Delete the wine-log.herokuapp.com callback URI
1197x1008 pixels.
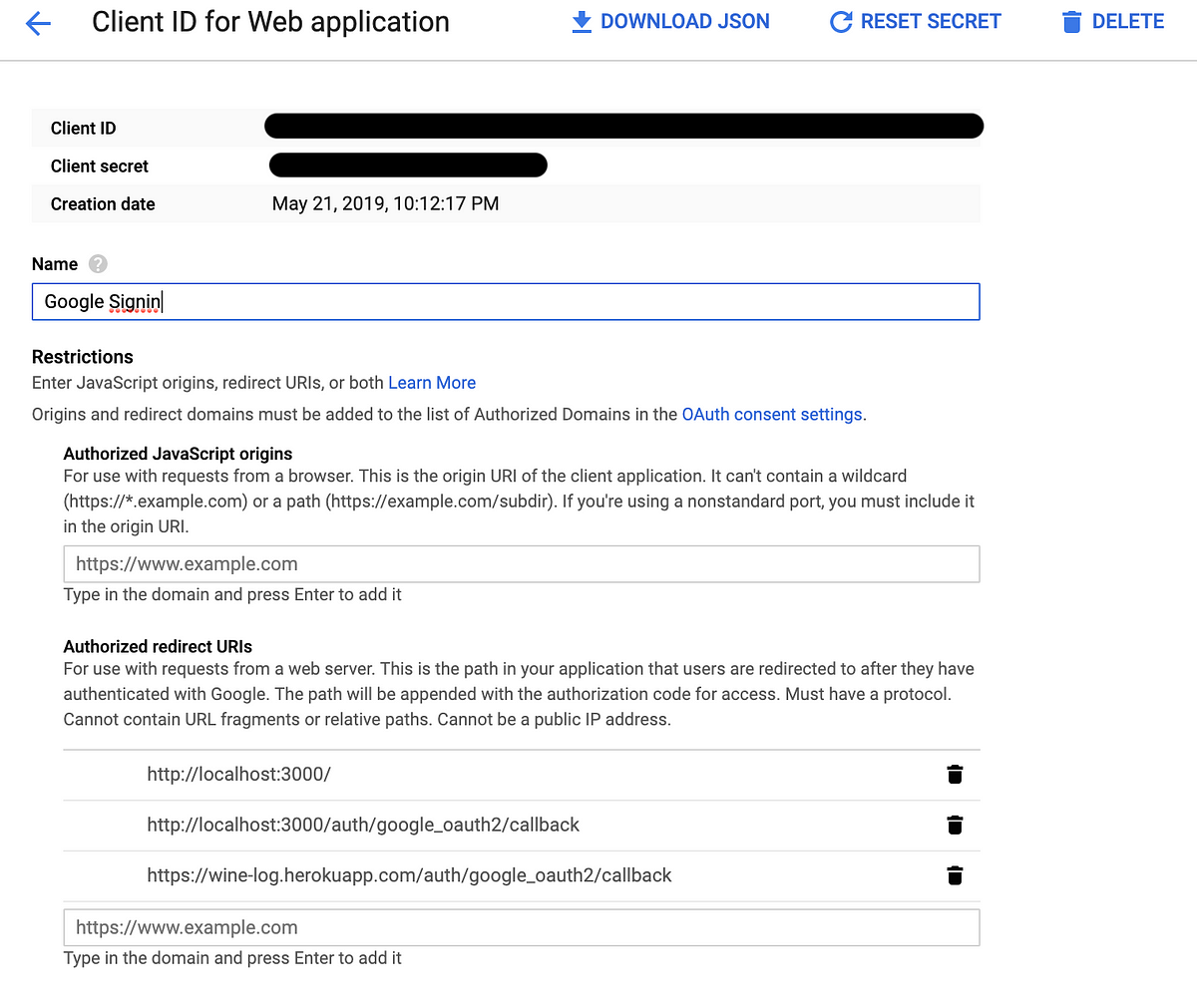click(x=955, y=875)
